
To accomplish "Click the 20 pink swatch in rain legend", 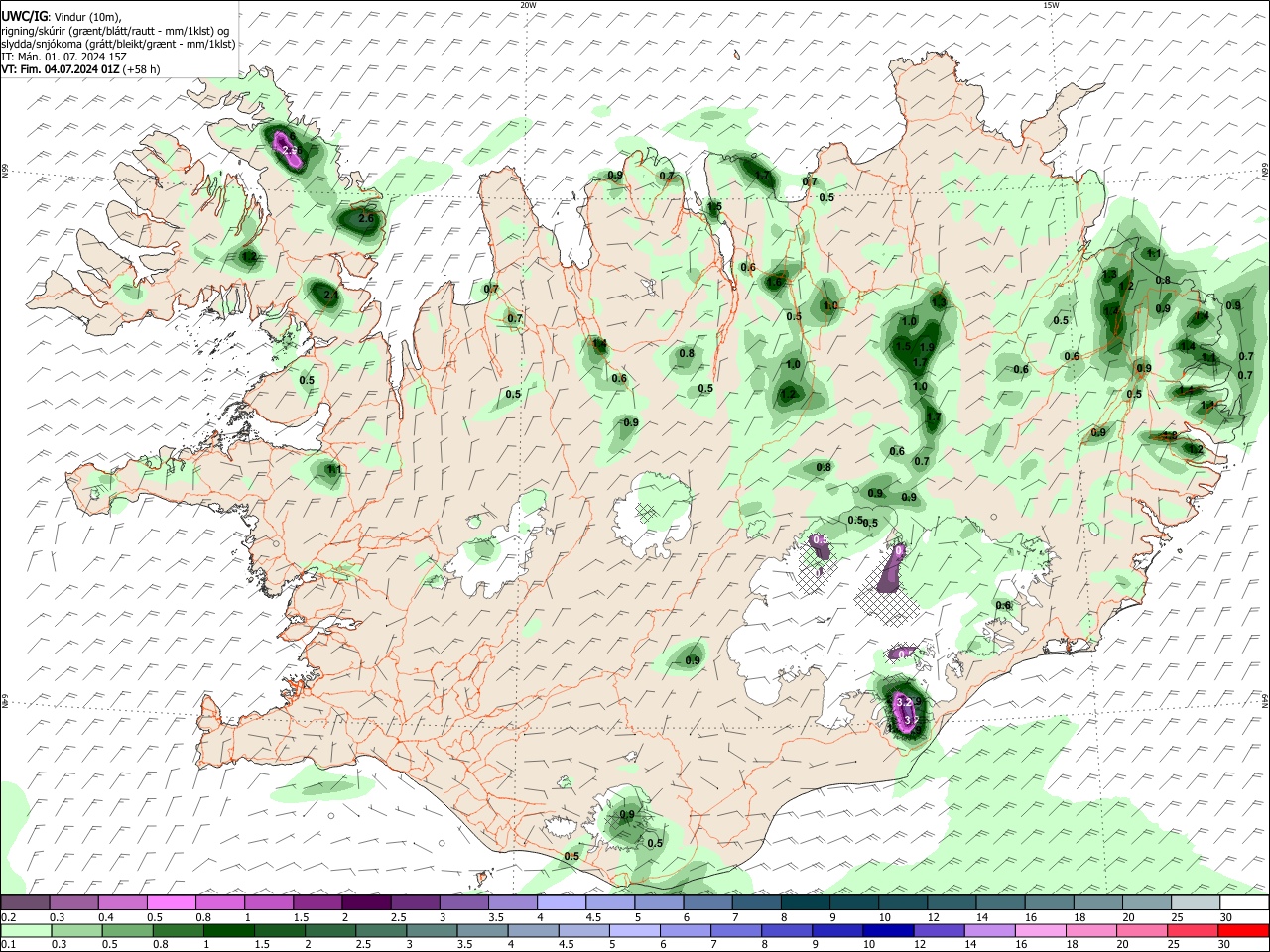I will (1143, 931).
